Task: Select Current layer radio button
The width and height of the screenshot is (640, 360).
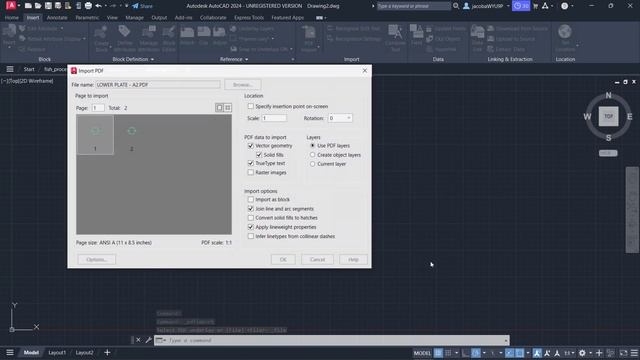Action: tap(313, 164)
